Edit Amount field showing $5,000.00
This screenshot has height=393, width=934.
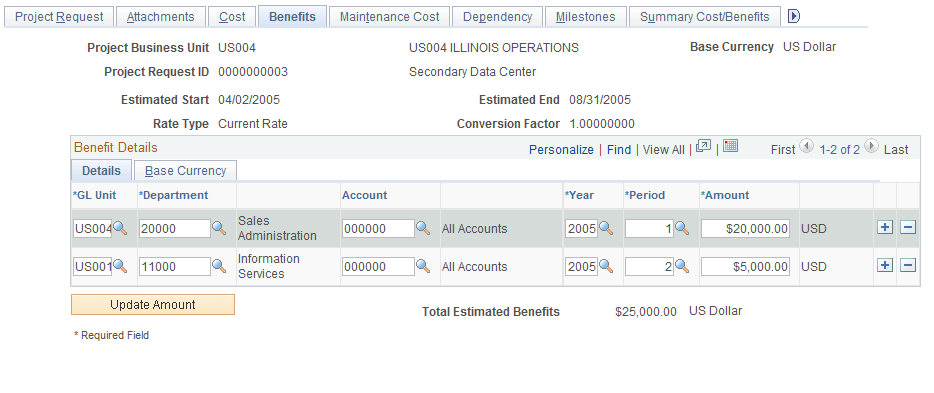tap(745, 267)
